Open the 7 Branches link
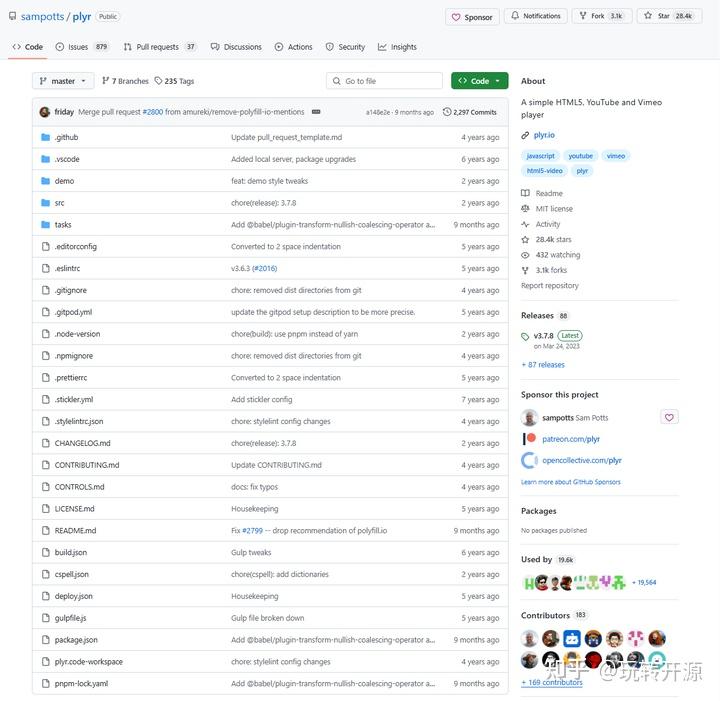This screenshot has width=720, height=701. [125, 81]
